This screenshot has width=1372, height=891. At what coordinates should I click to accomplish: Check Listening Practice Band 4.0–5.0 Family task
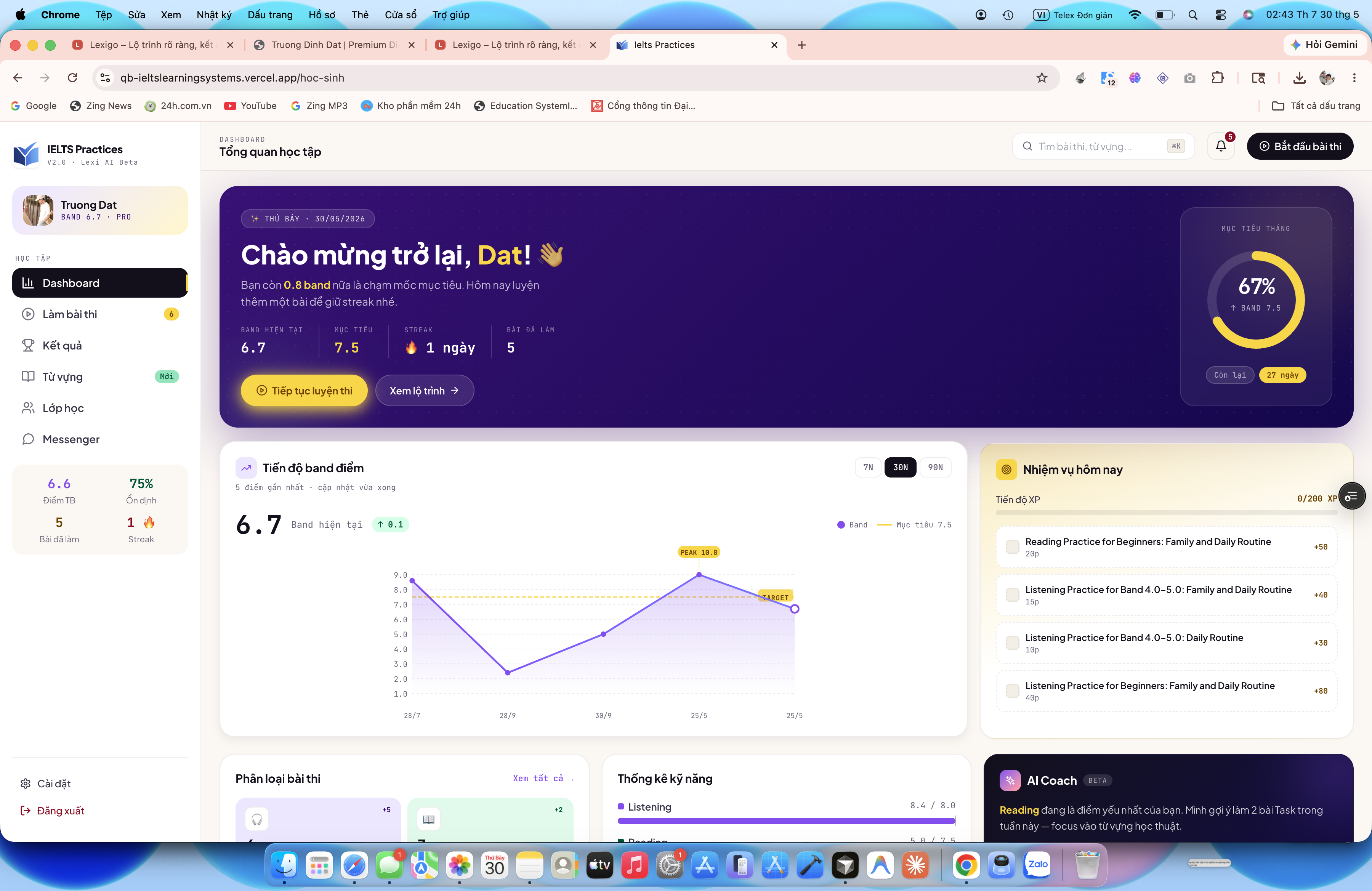(1012, 595)
